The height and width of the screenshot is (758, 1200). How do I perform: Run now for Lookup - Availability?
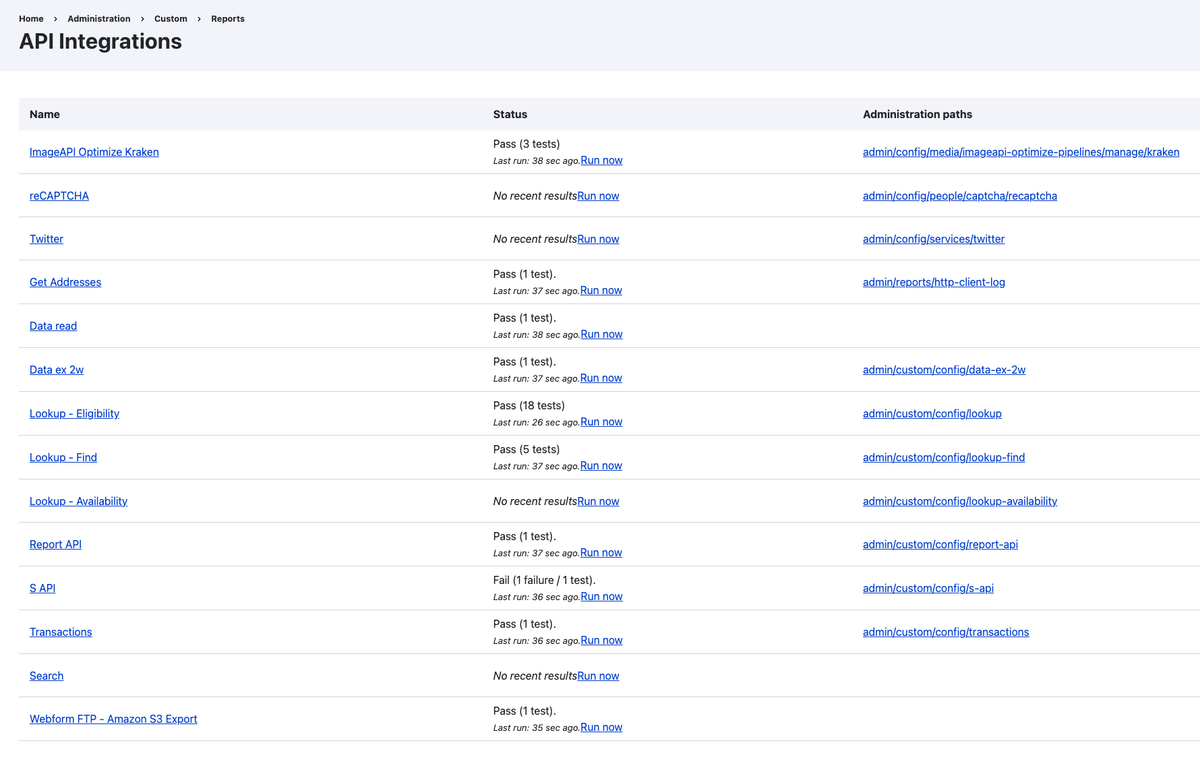click(x=598, y=501)
